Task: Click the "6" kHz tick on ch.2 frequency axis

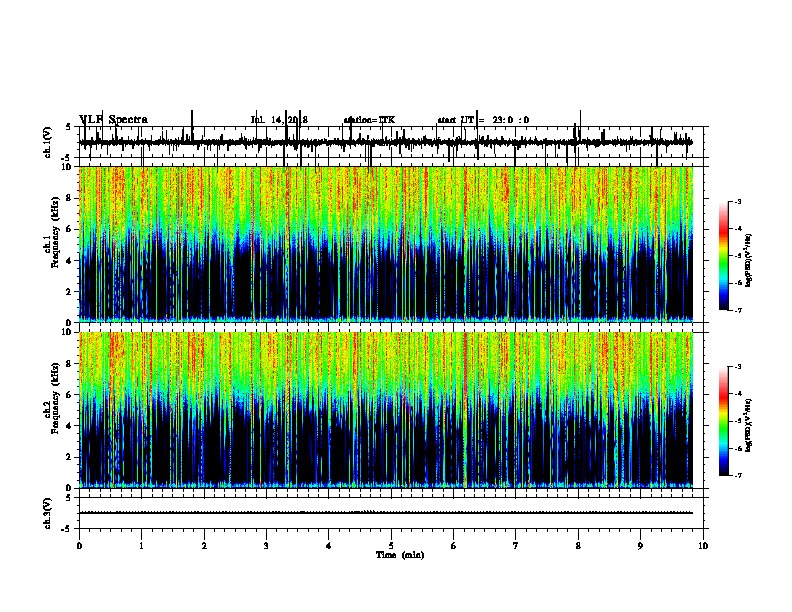Action: tap(70, 395)
